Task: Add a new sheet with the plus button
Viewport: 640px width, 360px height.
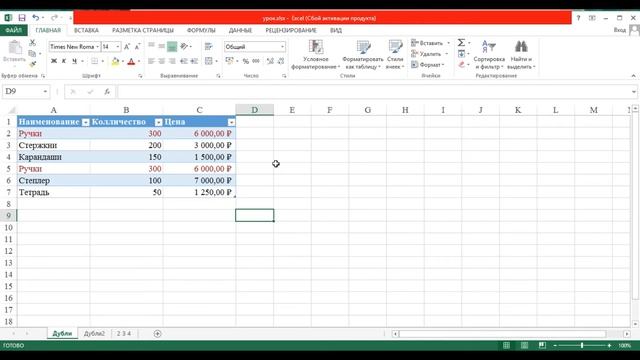Action: (157, 333)
